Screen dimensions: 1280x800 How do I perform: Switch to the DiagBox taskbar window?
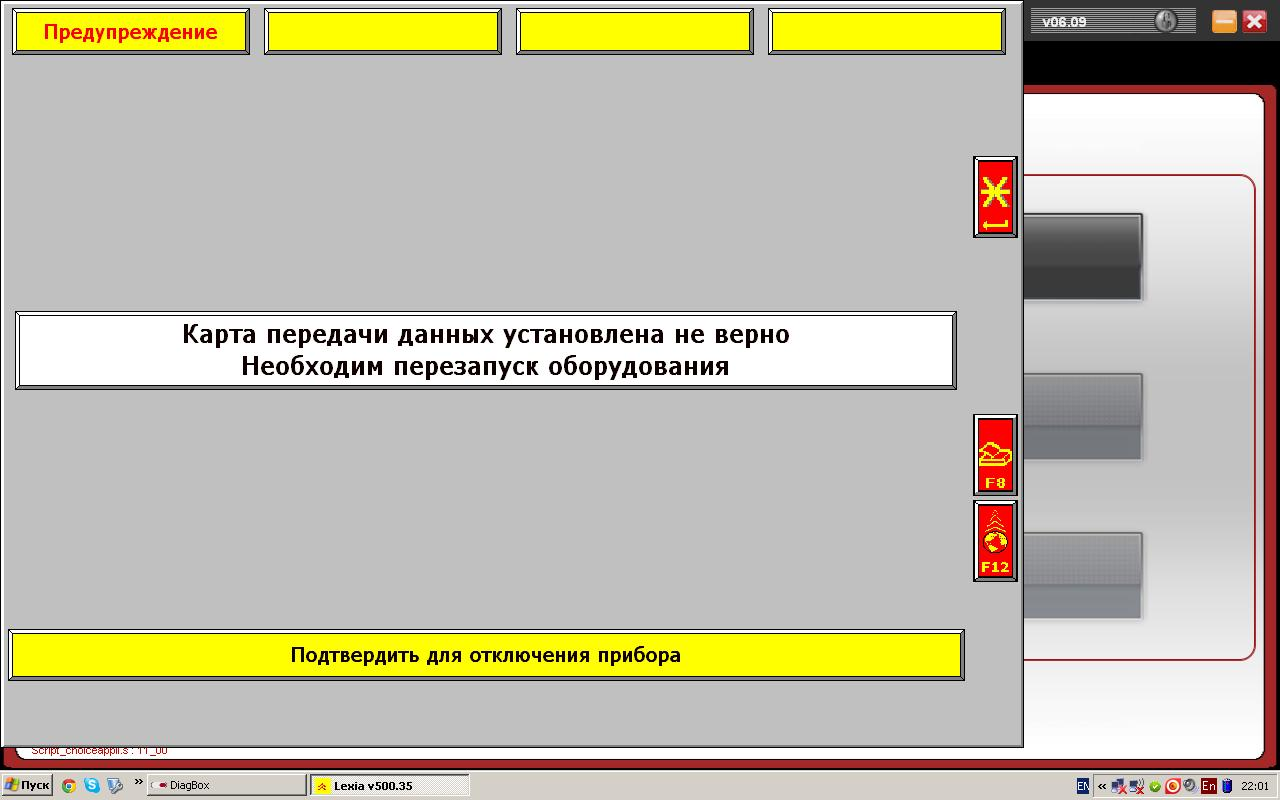228,785
